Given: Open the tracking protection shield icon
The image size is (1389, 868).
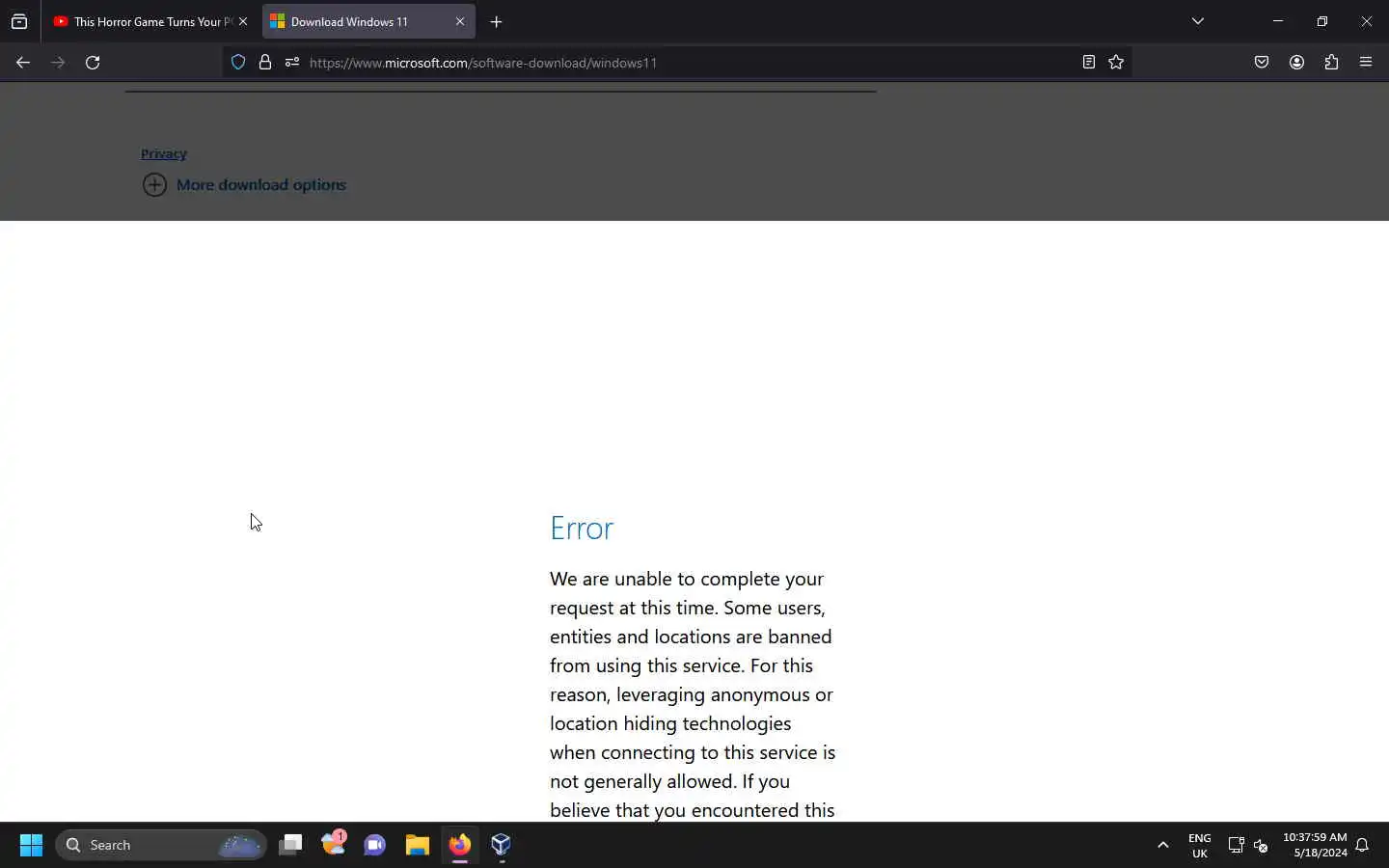Looking at the screenshot, I should click(x=238, y=63).
